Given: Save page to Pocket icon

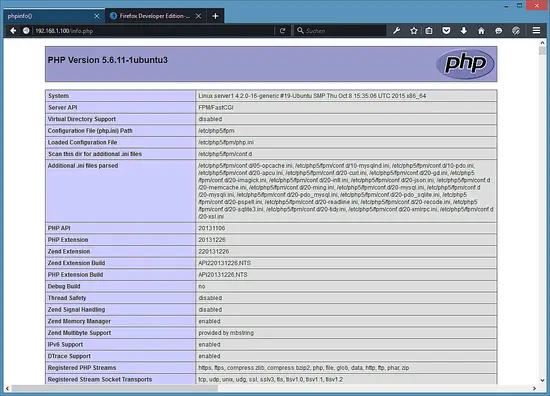Looking at the screenshot, I should 446,31.
